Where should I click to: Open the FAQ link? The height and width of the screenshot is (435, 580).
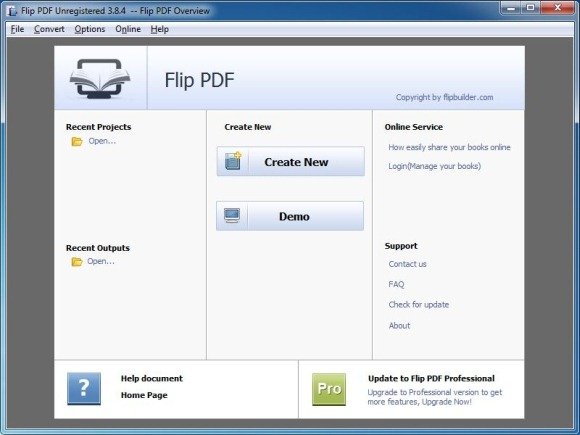click(x=397, y=284)
